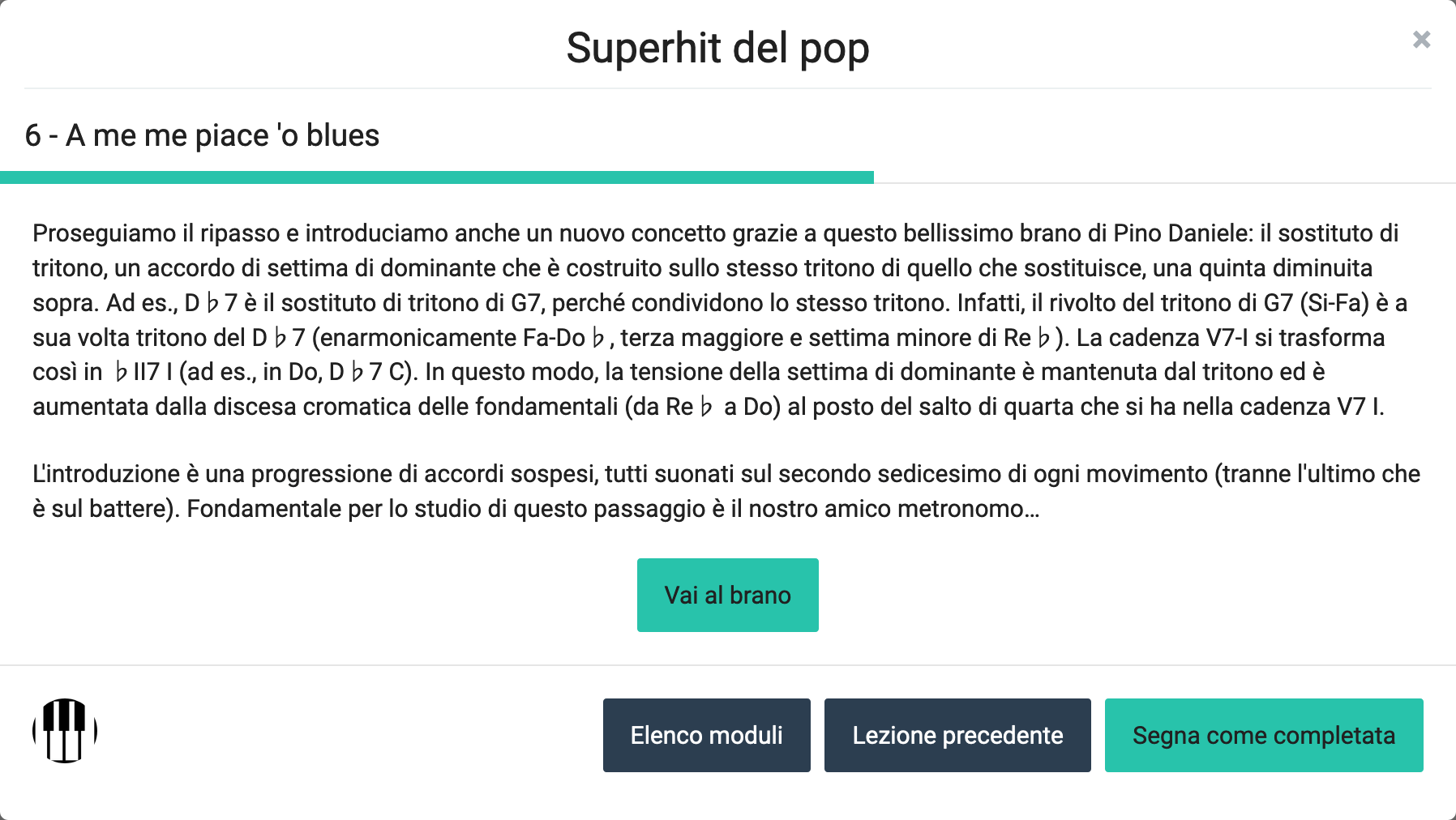Open the Elenco moduli list
This screenshot has height=820, width=1456.
(706, 735)
